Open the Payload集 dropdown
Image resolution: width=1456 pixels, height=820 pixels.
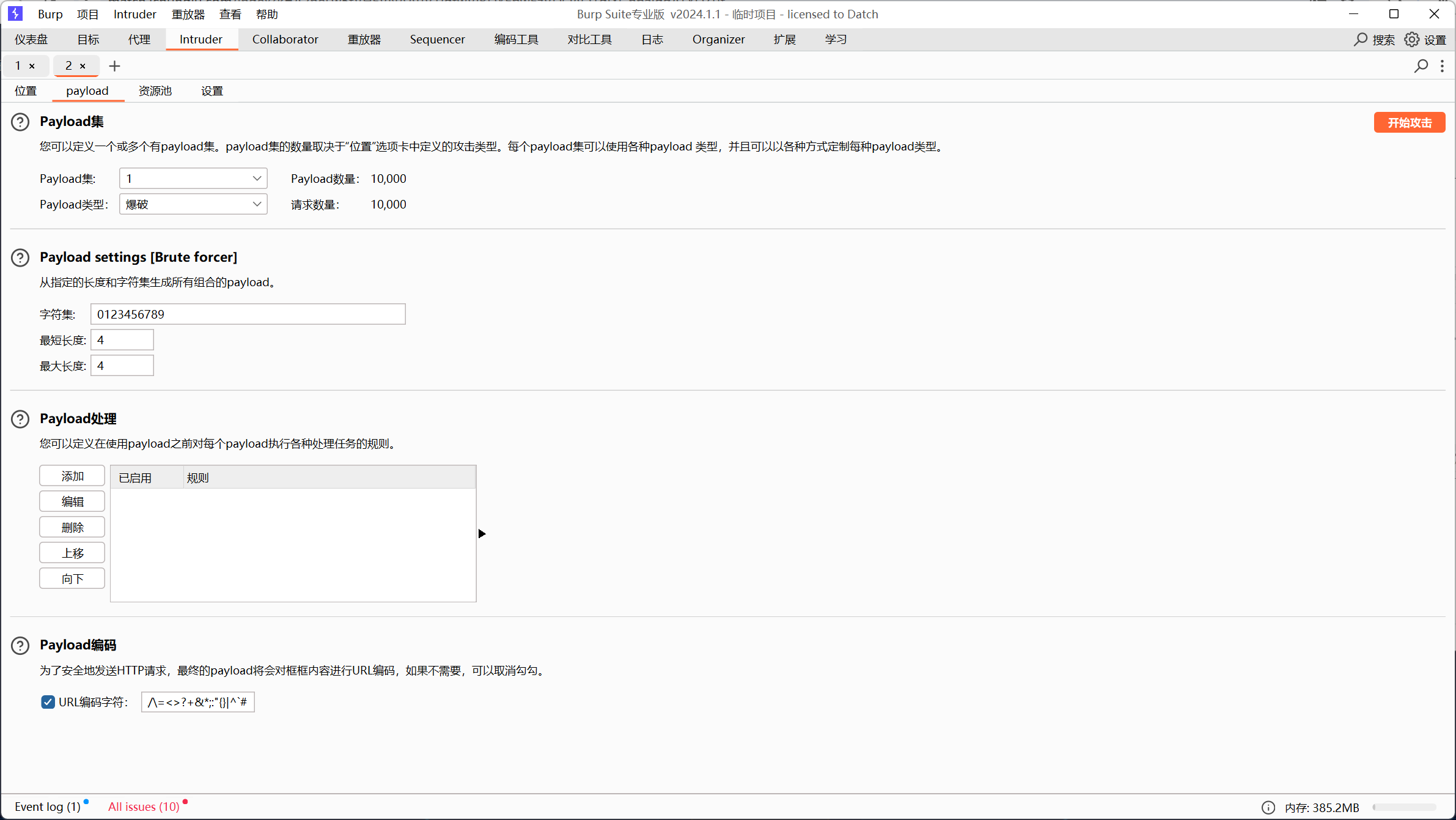pyautogui.click(x=193, y=179)
